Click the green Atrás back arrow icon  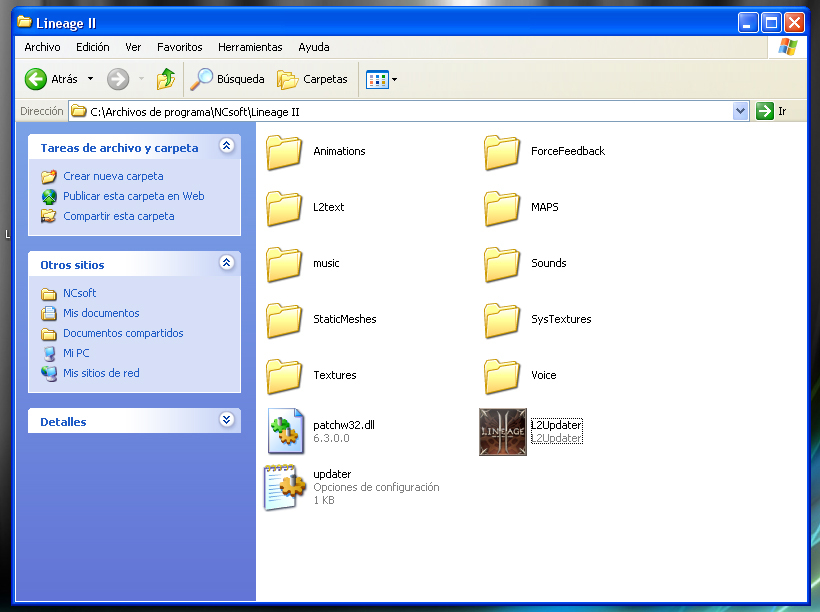[36, 80]
